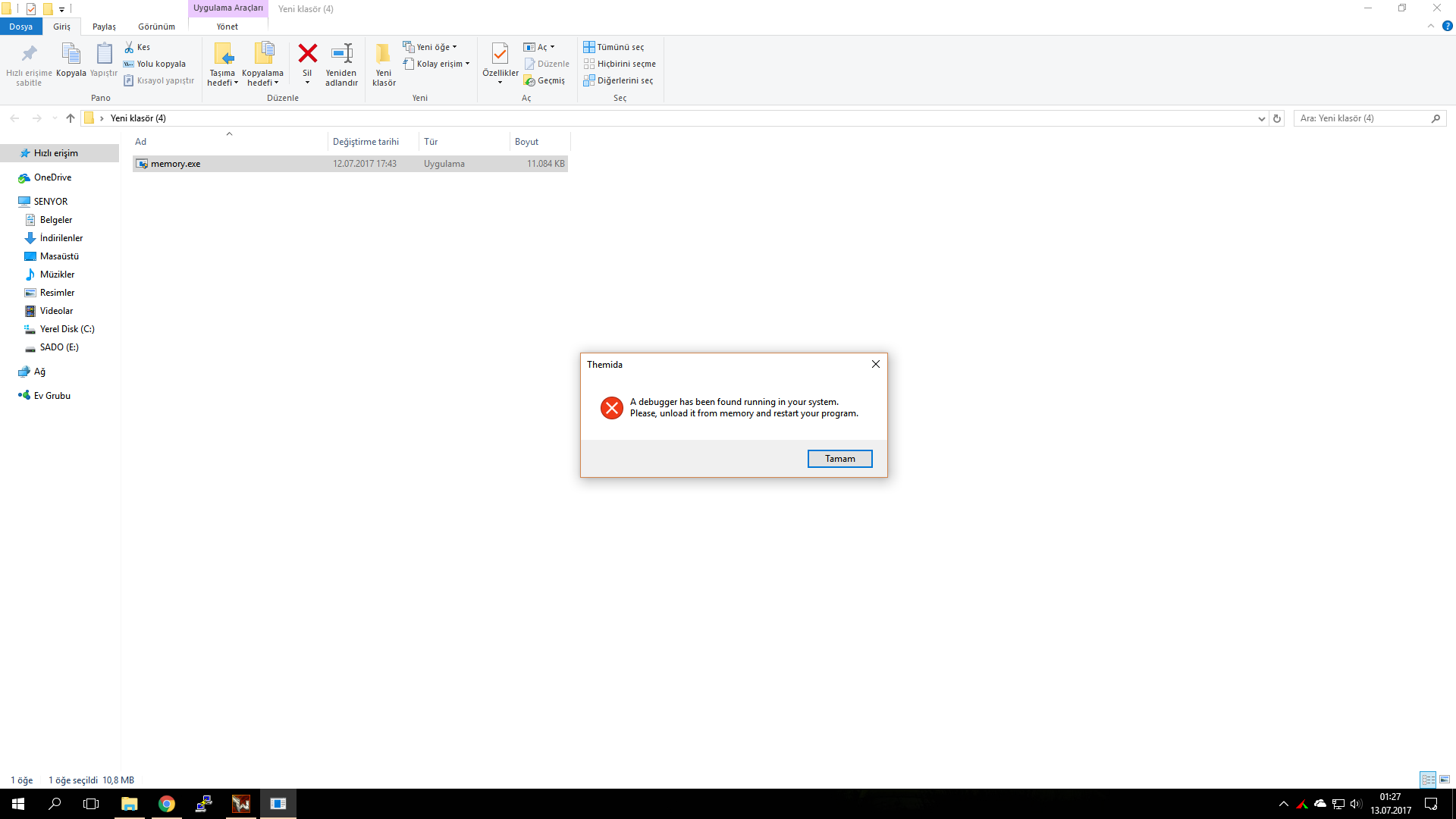This screenshot has height=819, width=1456.
Task: Expand the Aç open dropdown
Action: 539,47
